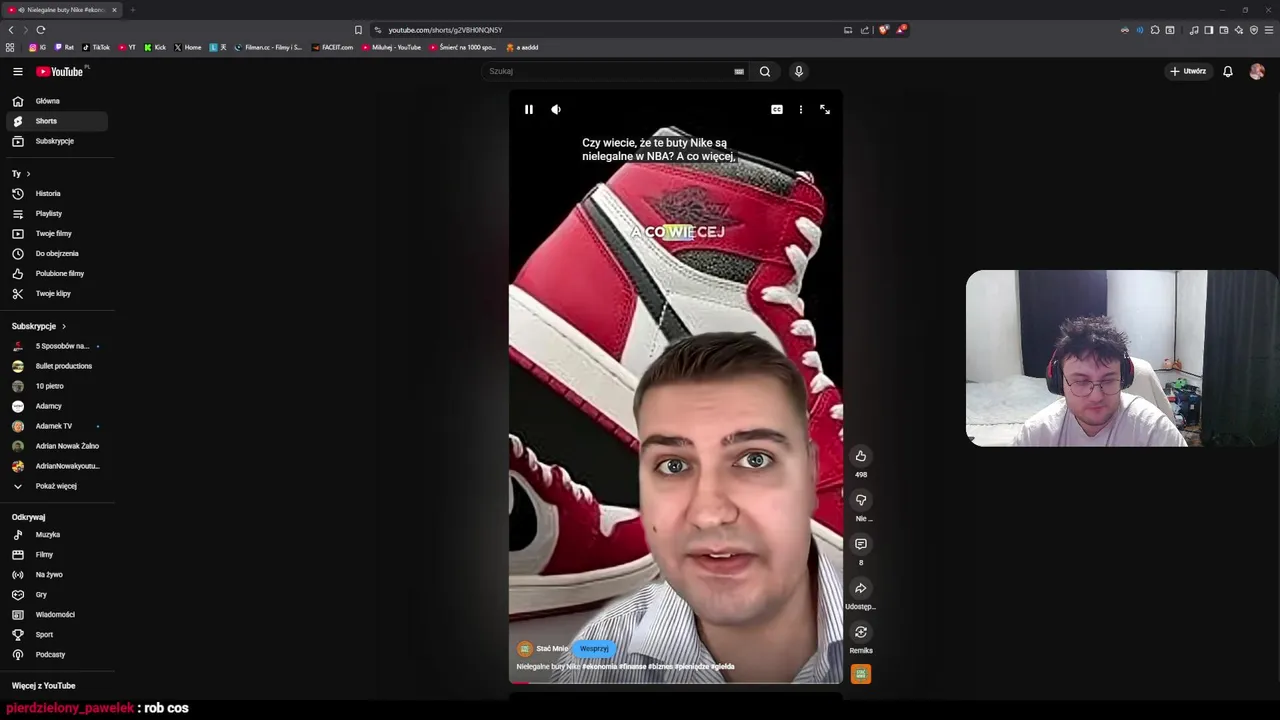
Task: Open the sound thumbnail below Remiks
Action: (861, 674)
